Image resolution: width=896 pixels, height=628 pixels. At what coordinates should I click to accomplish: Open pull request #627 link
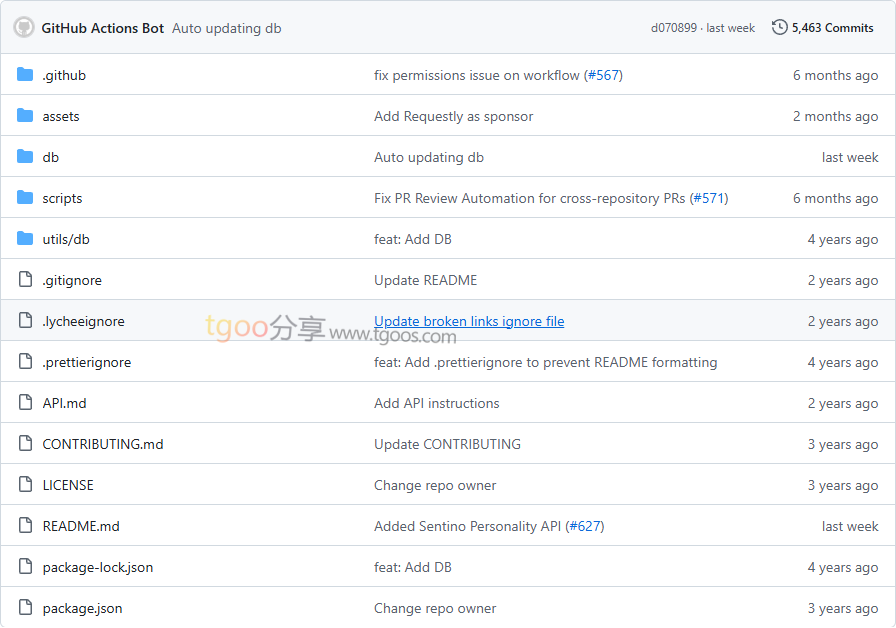pos(585,526)
